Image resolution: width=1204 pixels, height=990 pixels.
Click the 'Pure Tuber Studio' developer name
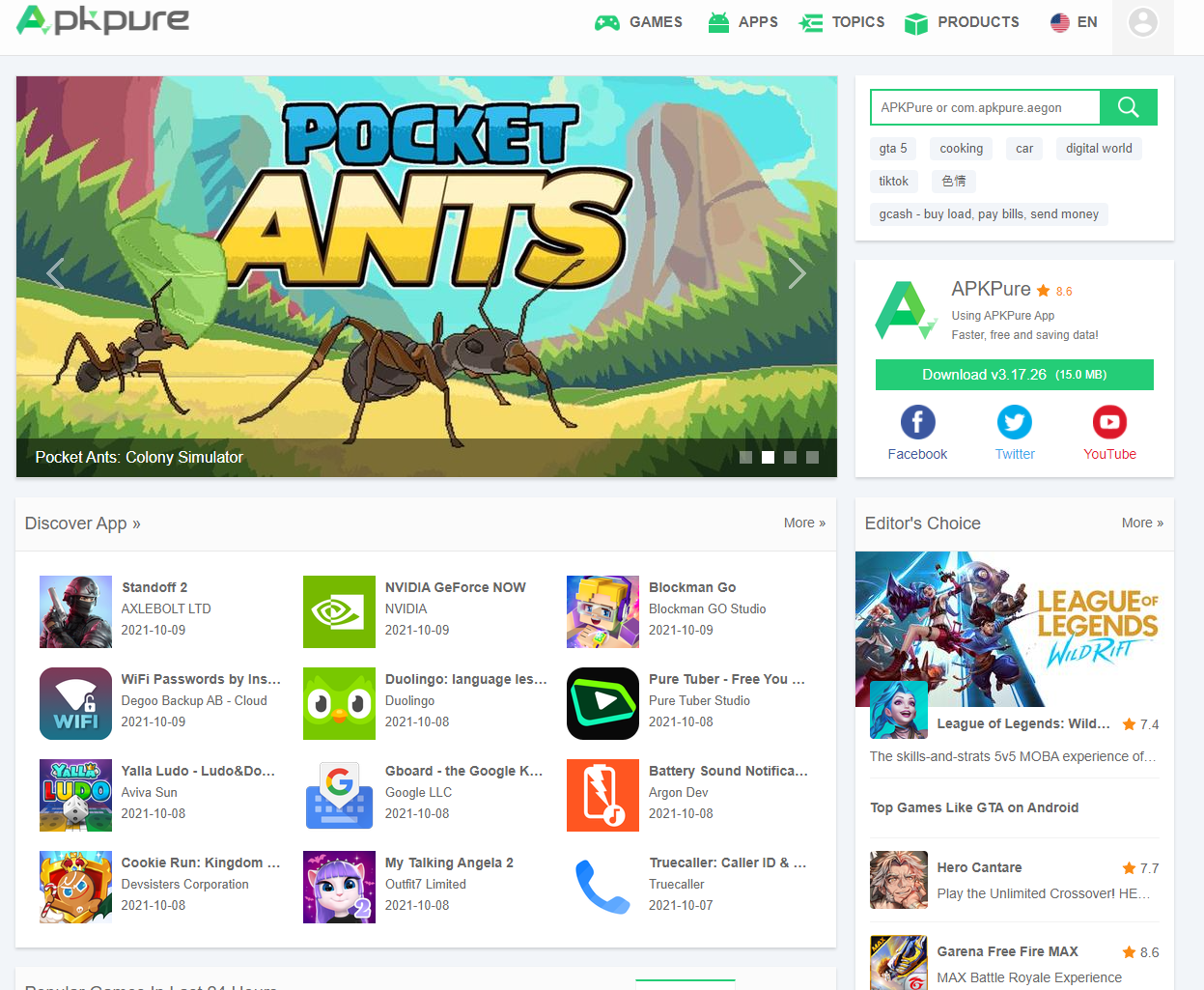[x=699, y=700]
